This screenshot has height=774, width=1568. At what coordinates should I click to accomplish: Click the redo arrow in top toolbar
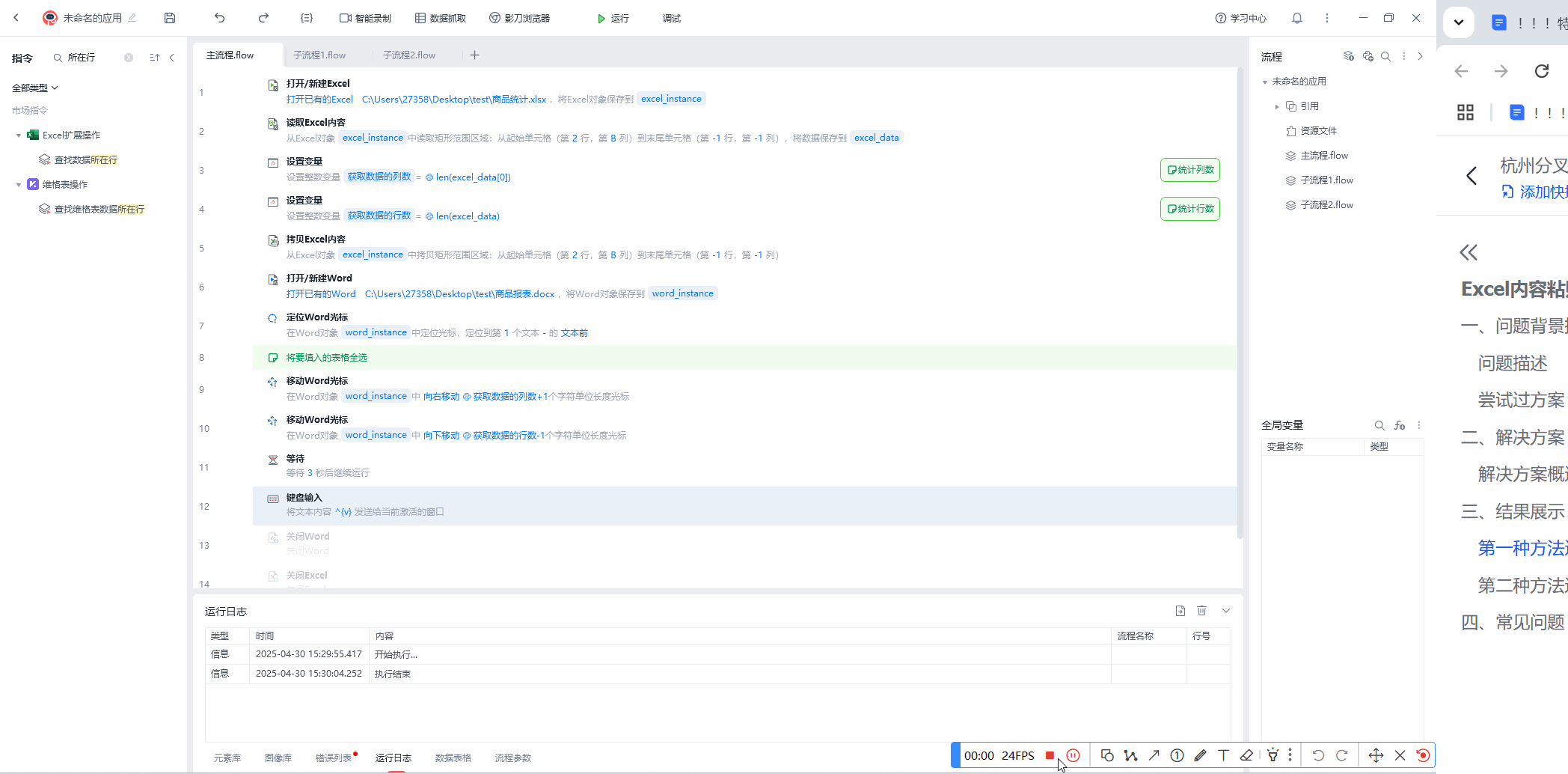point(263,18)
